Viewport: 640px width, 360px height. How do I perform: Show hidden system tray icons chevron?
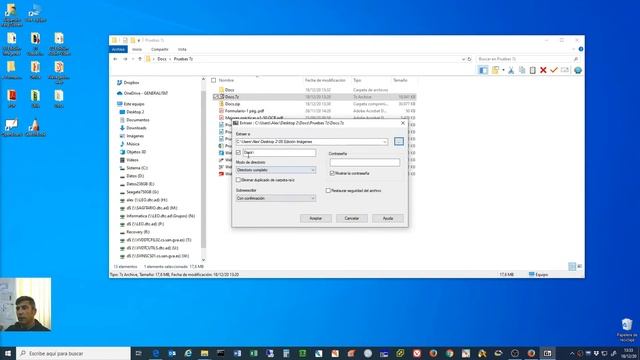(572, 353)
